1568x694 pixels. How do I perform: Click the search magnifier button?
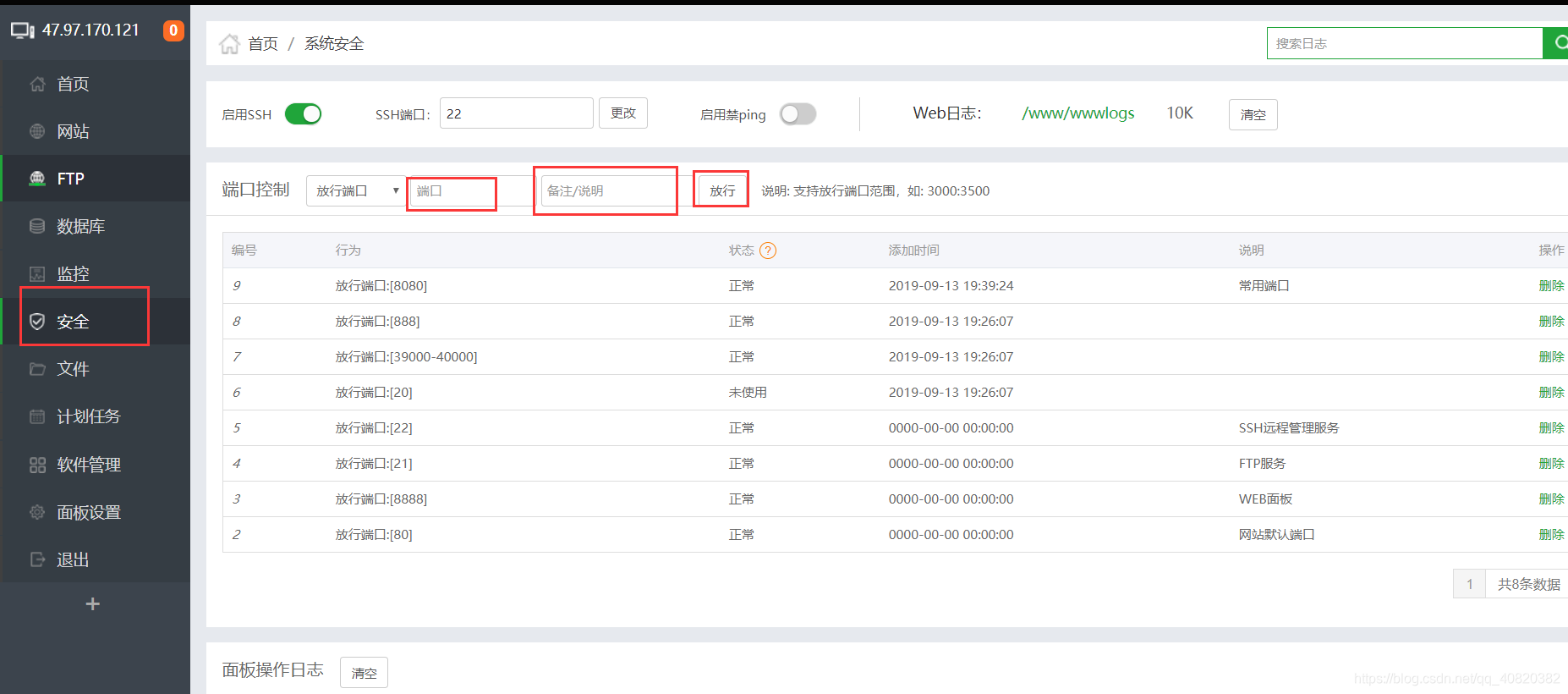pos(1556,43)
